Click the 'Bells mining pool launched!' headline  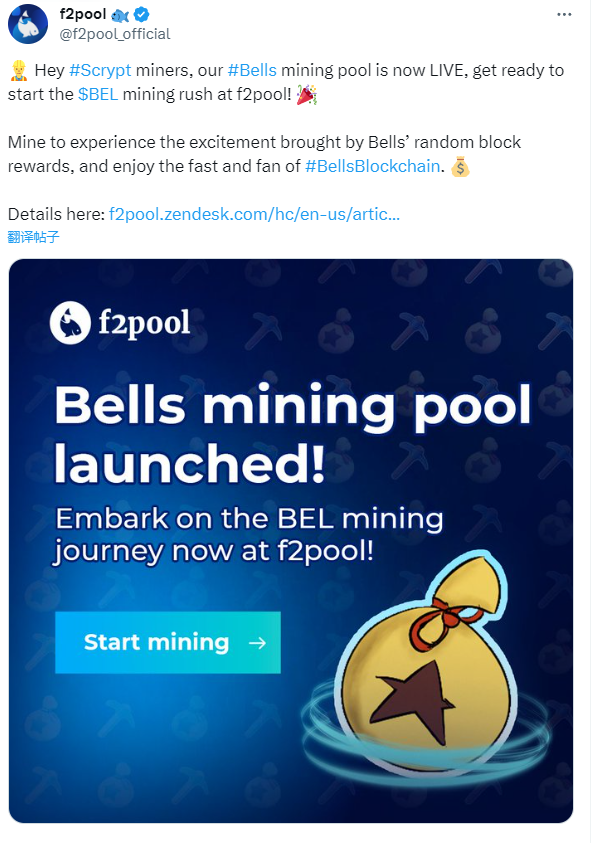(x=290, y=432)
